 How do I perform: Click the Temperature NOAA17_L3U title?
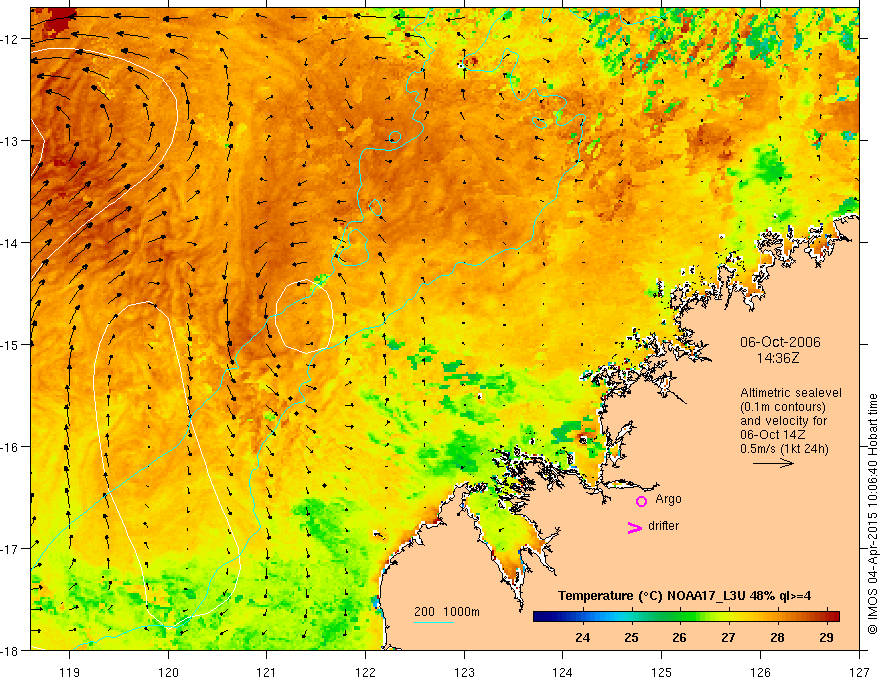click(684, 596)
